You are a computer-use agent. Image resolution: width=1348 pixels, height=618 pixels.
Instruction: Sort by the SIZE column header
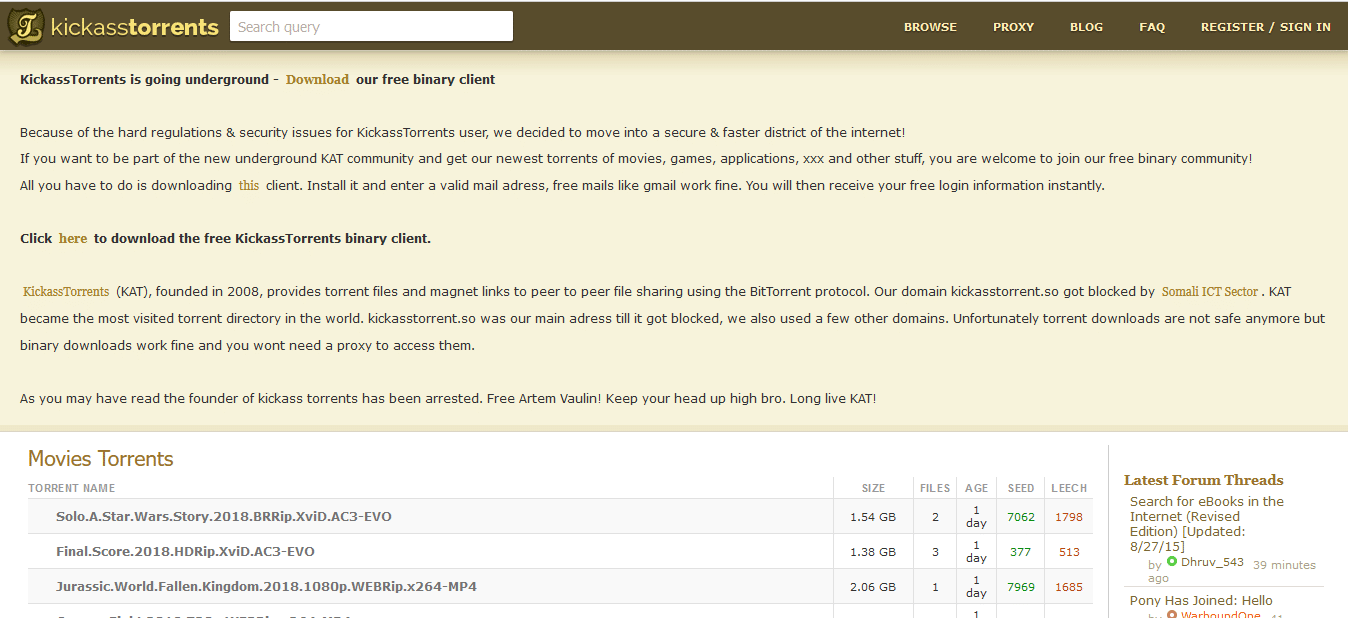pos(873,488)
